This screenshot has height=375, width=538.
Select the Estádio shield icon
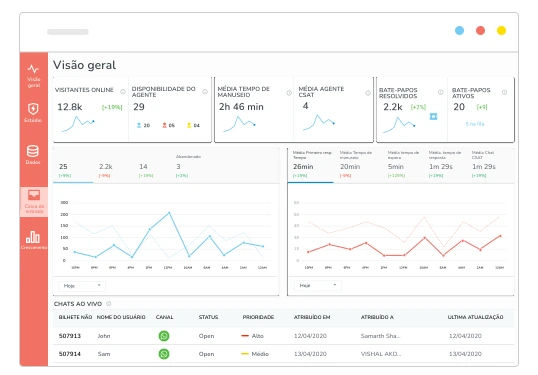coord(33,109)
